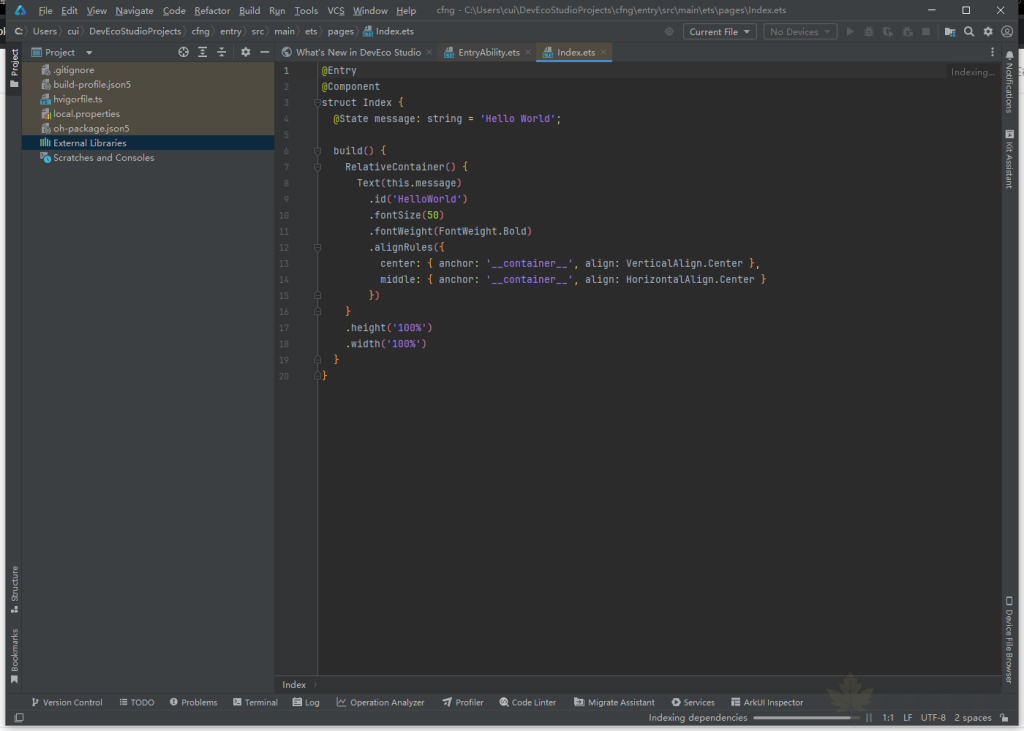Open the Refactor menu

click(212, 10)
